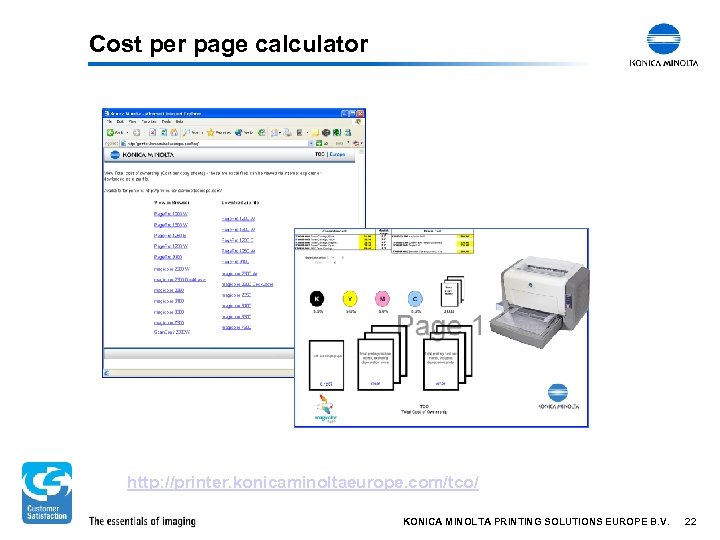Click the magenta M toner circle
The image size is (720, 540).
pyautogui.click(x=382, y=299)
